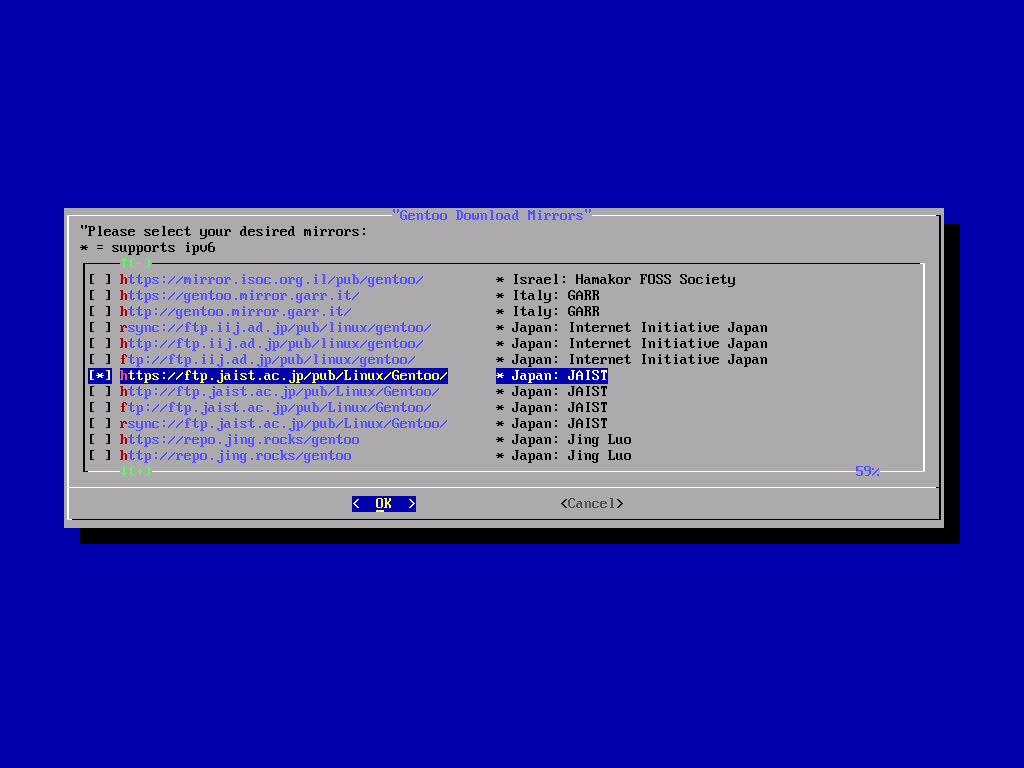Click the Gentoo Download Mirrors dialog title

[492, 216]
